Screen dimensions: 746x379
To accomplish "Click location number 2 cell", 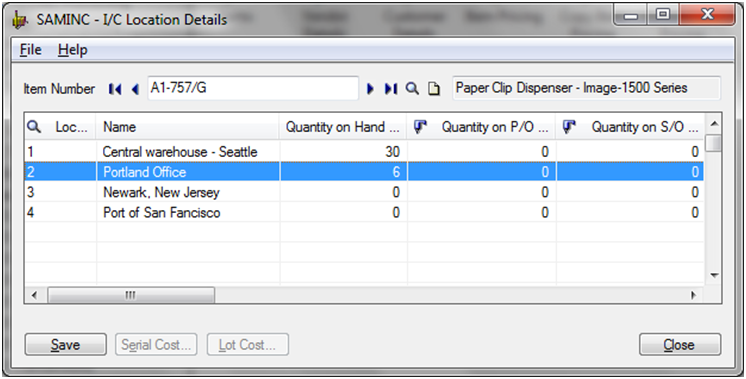I will 60,172.
